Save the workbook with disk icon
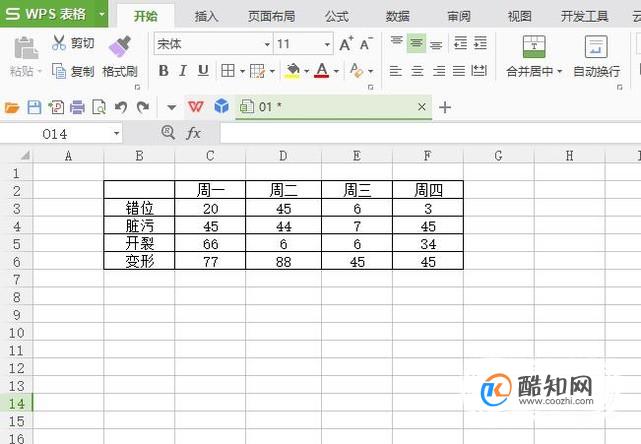 point(34,107)
